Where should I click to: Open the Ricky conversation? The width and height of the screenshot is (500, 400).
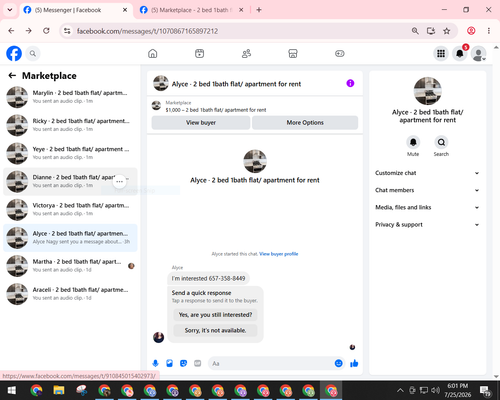[70, 125]
